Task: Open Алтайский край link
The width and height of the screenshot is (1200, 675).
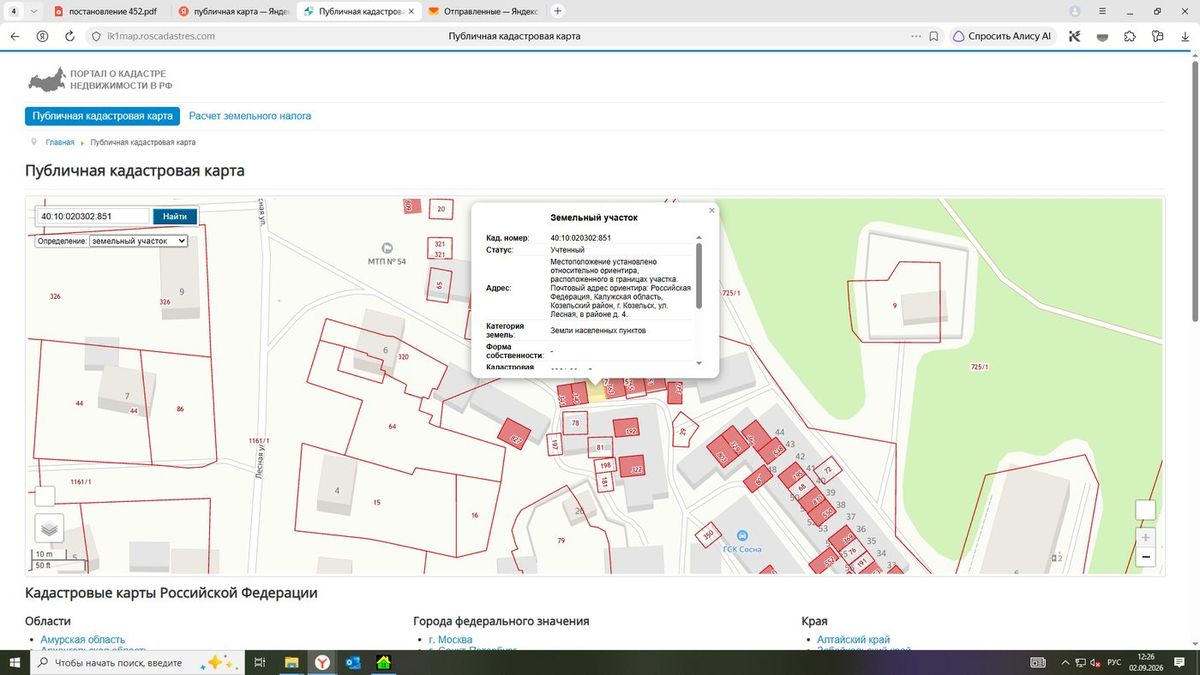Action: pyautogui.click(x=853, y=640)
